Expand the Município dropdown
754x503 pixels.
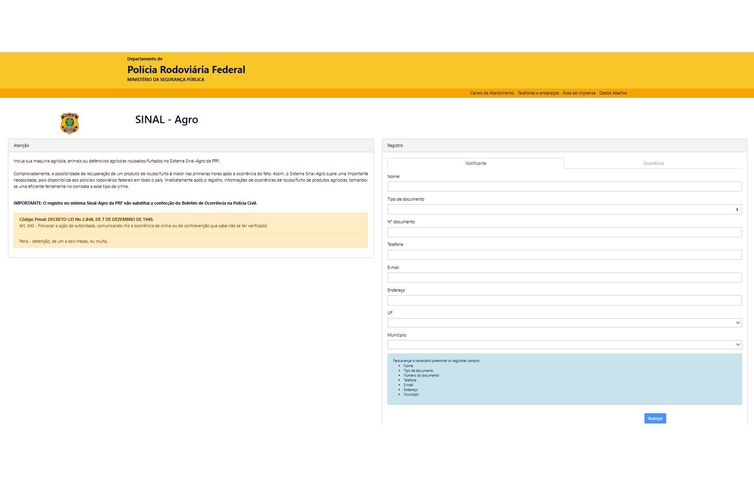pos(564,345)
